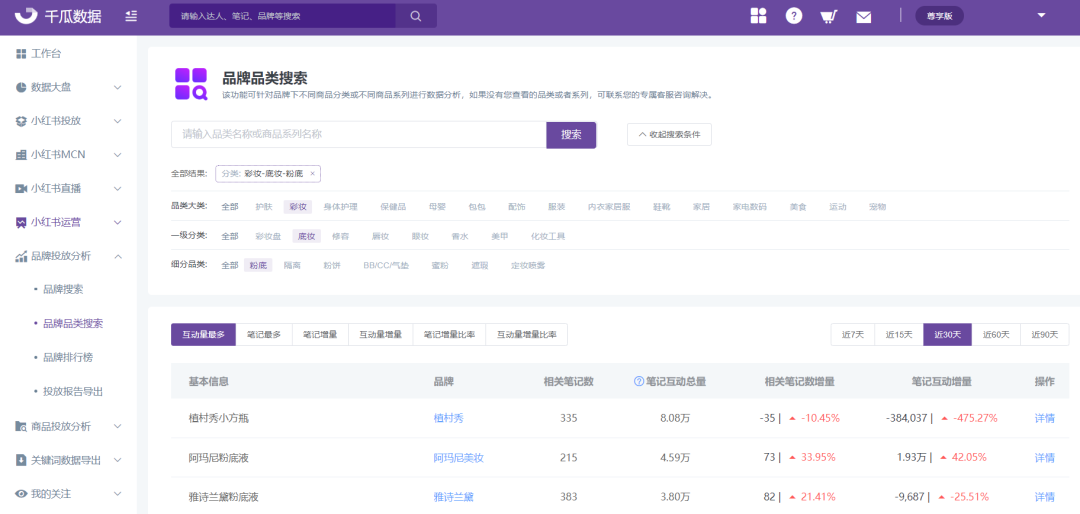Click the top search magnifier icon
1080x514 pixels.
(x=416, y=16)
